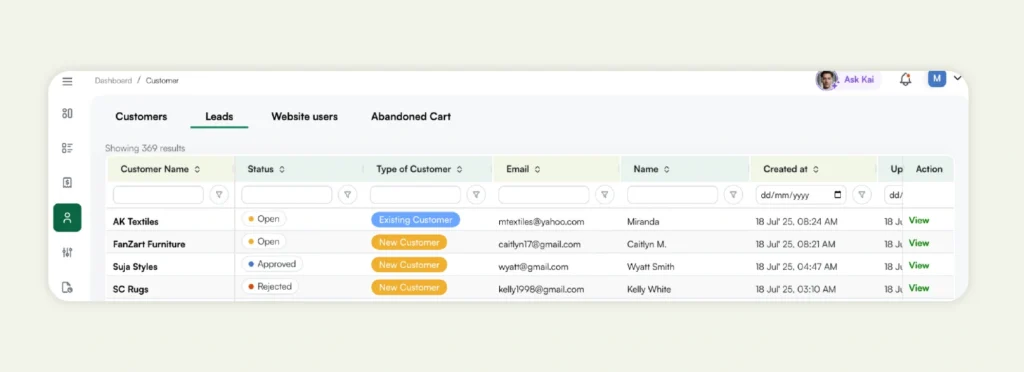This screenshot has height=372, width=1024.
Task: Click the Name column filter funnel icon
Action: coord(733,194)
